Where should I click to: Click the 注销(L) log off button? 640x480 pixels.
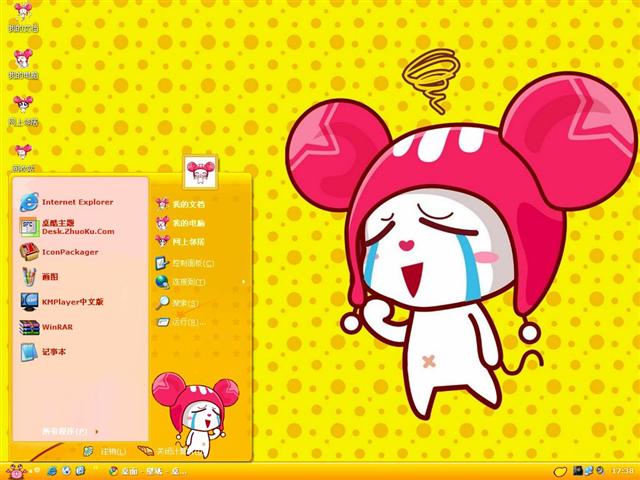pyautogui.click(x=105, y=451)
